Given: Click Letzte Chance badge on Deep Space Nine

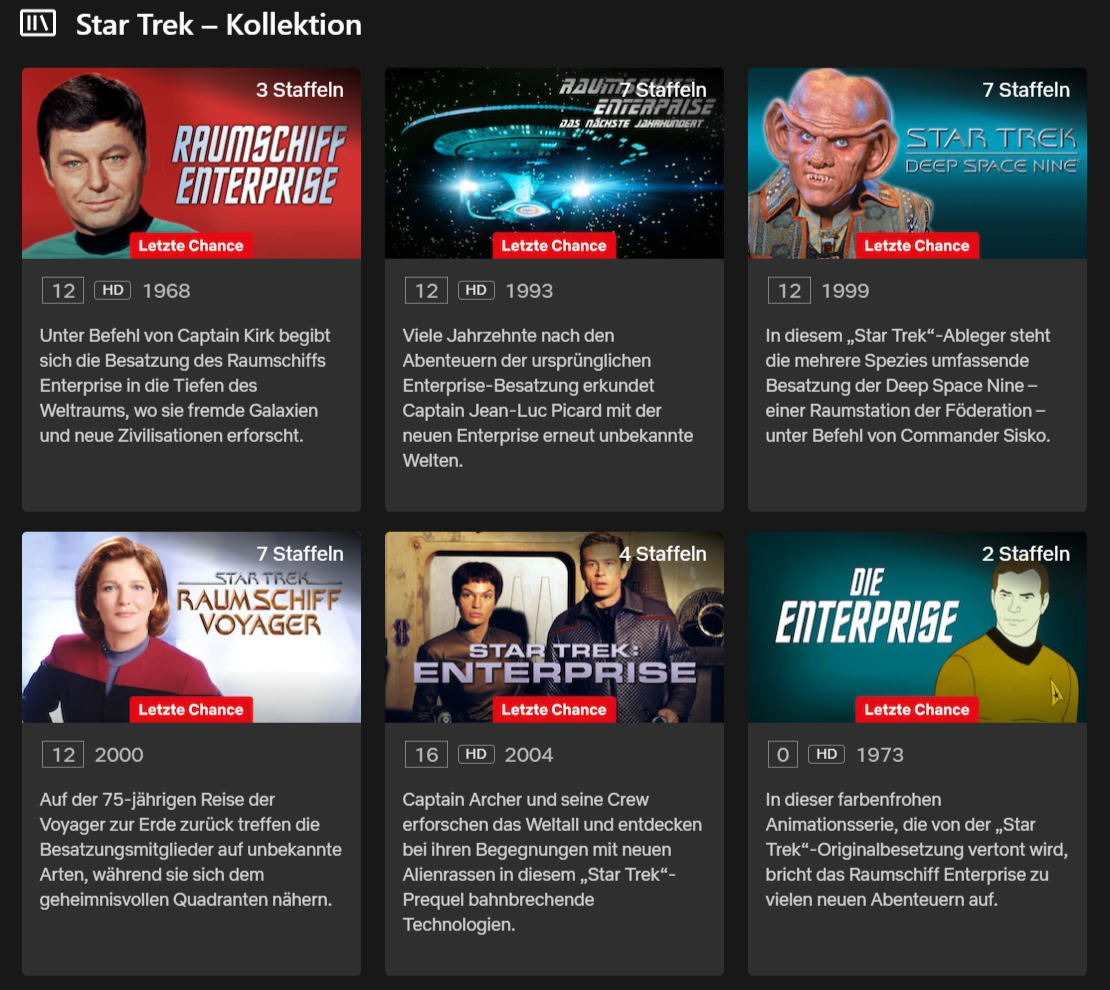Looking at the screenshot, I should pyautogui.click(x=917, y=246).
